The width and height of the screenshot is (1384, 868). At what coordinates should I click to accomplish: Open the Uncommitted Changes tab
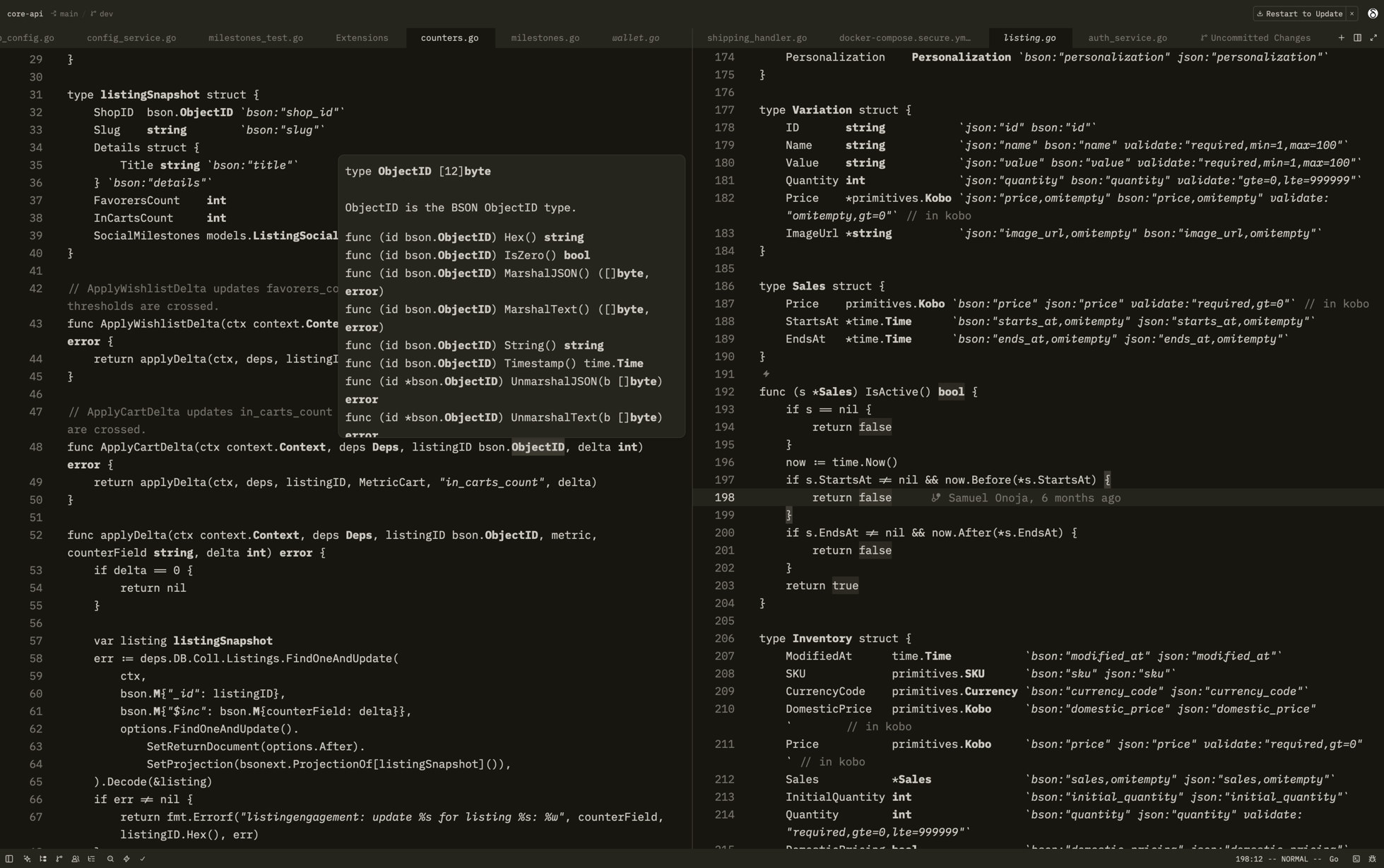tap(1255, 37)
